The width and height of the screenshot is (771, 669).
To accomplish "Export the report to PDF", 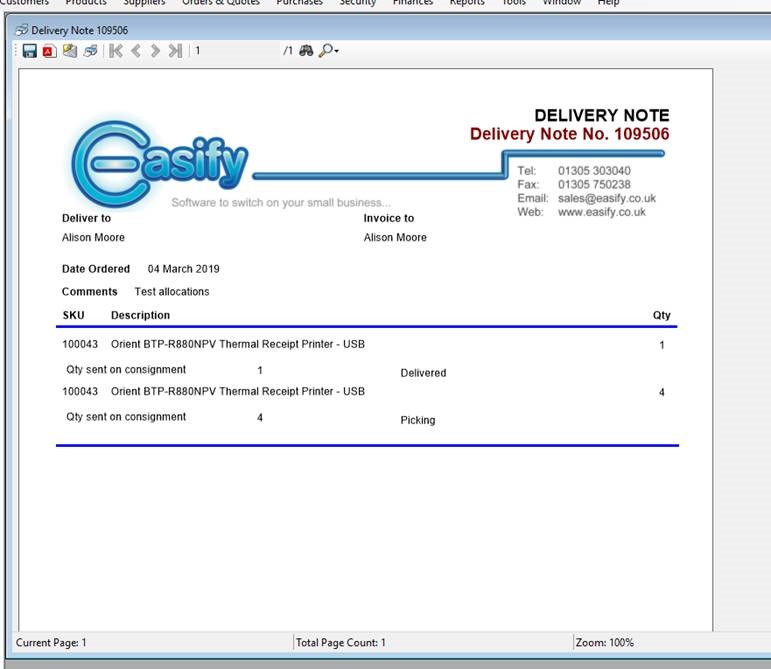I will click(x=49, y=51).
